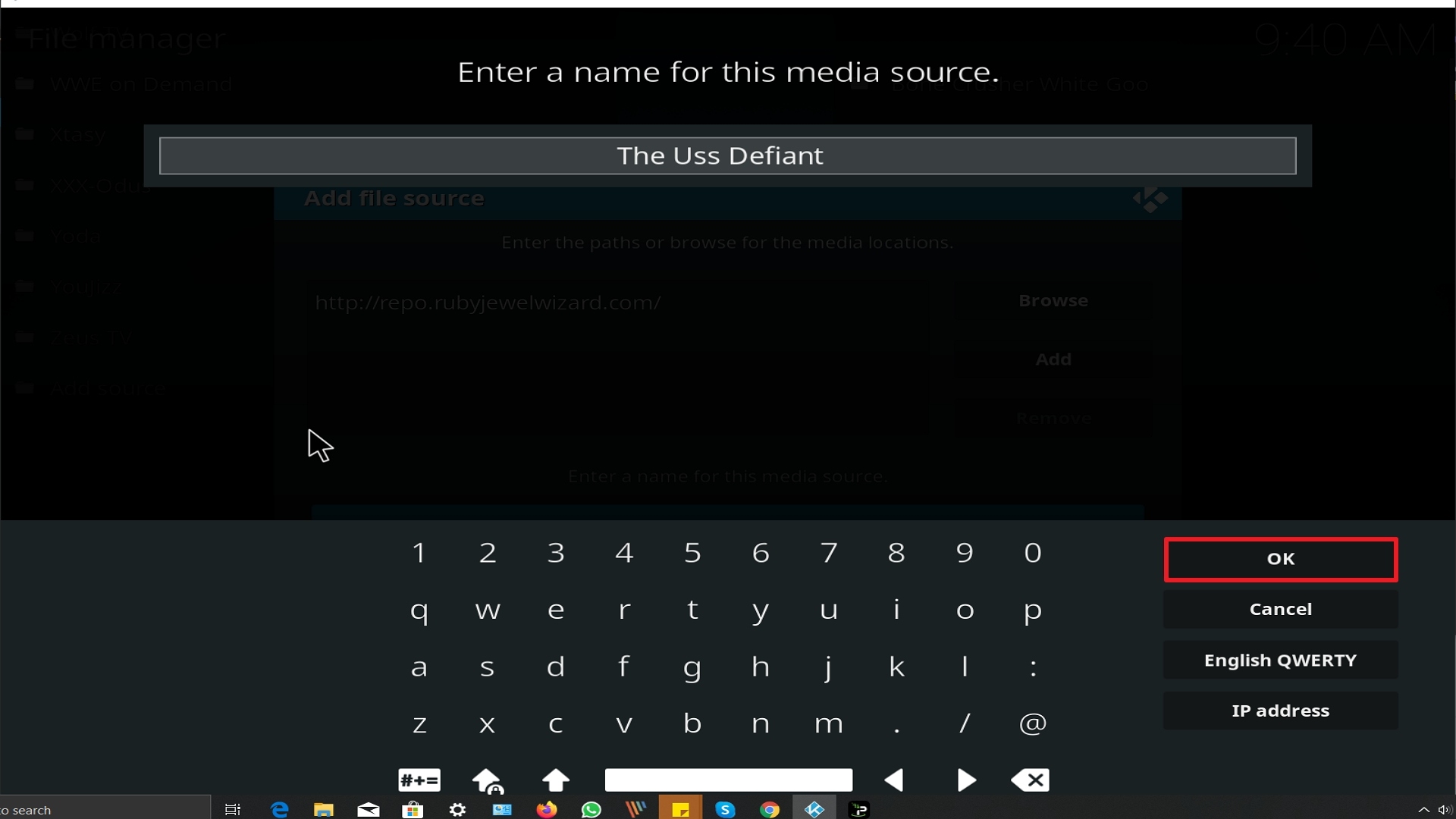This screenshot has height=819, width=1456.
Task: Tap the forward slash key
Action: pos(965,723)
